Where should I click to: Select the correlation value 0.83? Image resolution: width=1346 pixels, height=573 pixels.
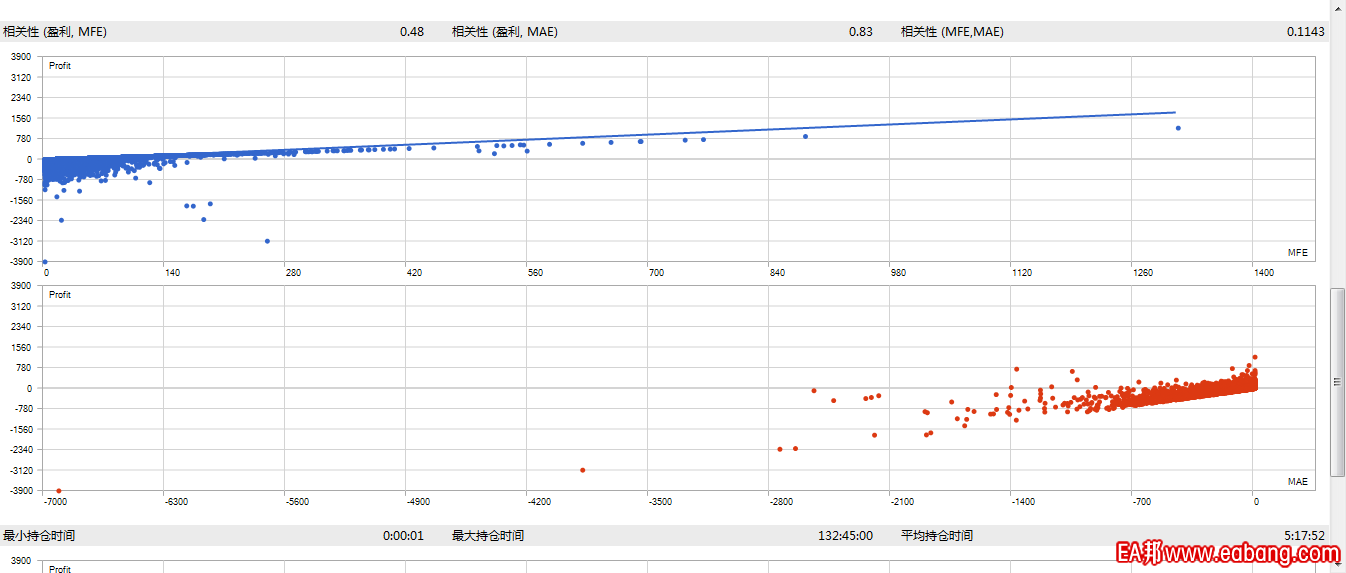[x=861, y=32]
